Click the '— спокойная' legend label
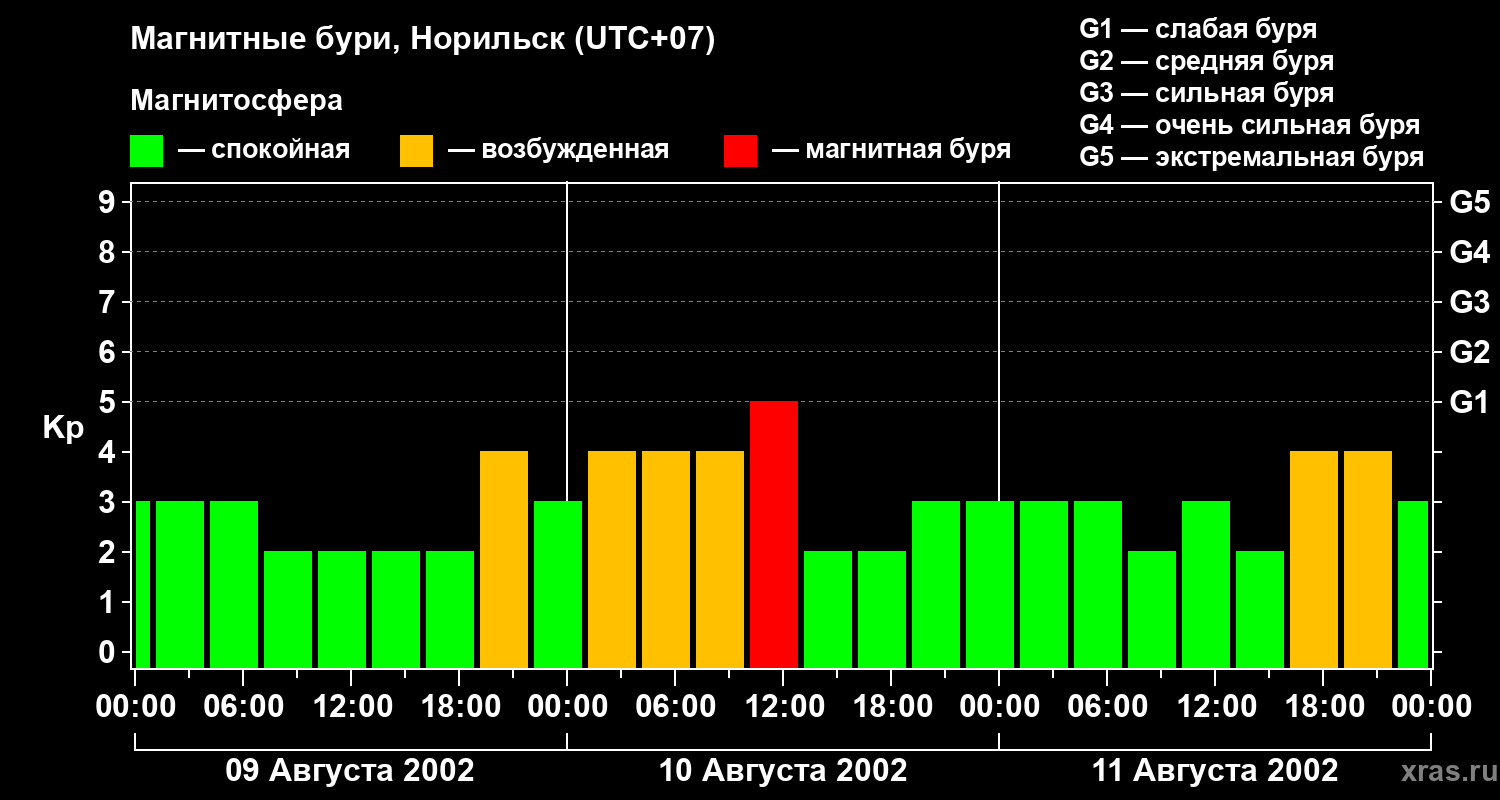 coord(264,150)
